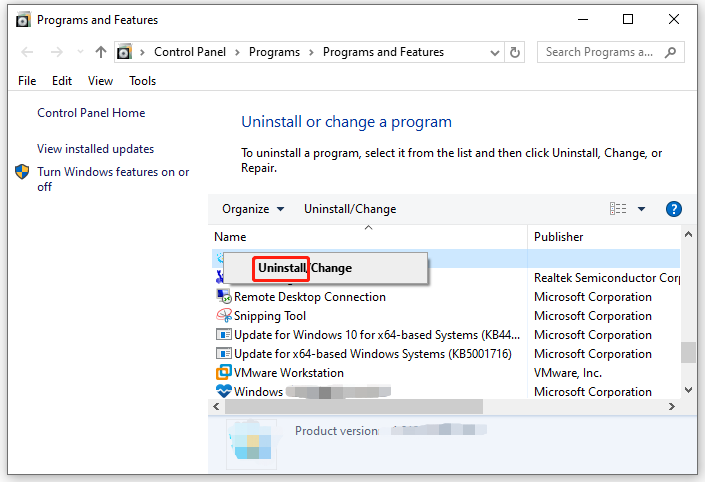Viewport: 705px width, 482px height.
Task: Click the icon of the KB44 Windows 10 update
Action: 223,335
